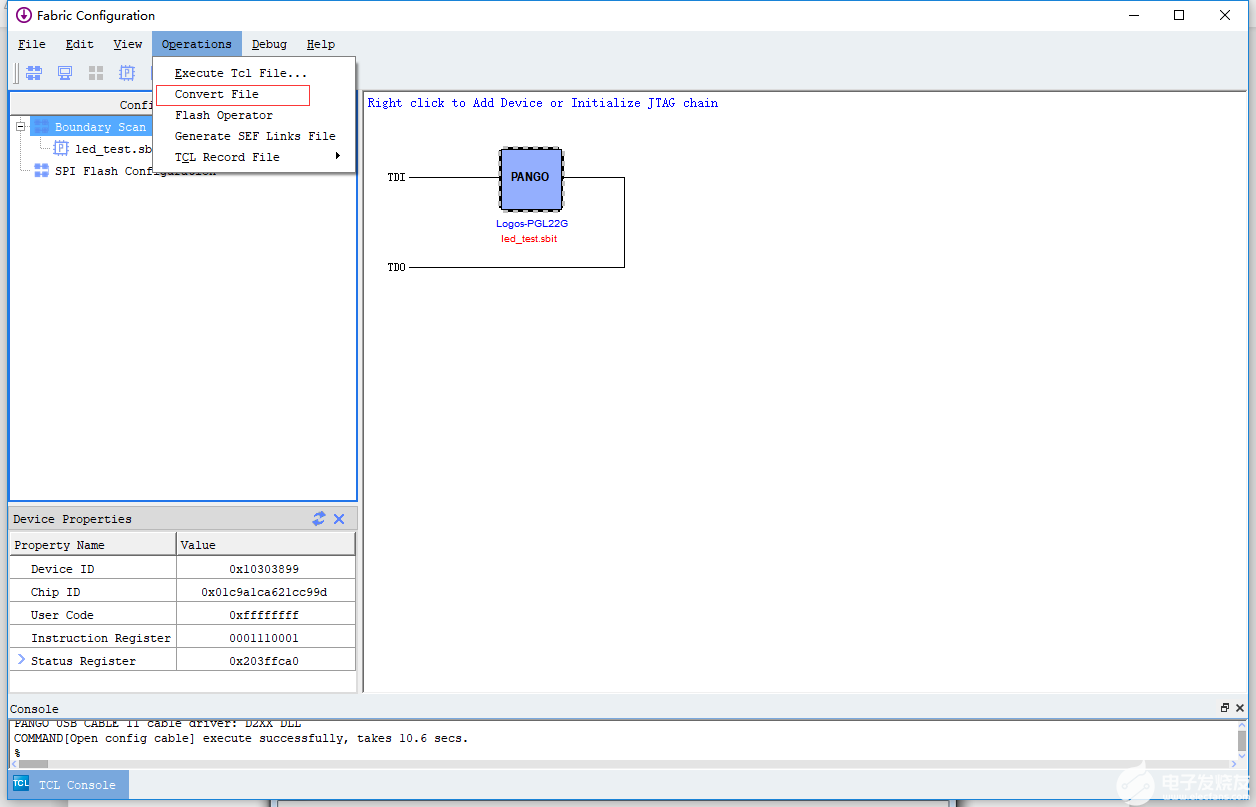This screenshot has width=1256, height=807.
Task: Click the Boundary Scan toolbar icon
Action: pyautogui.click(x=34, y=73)
